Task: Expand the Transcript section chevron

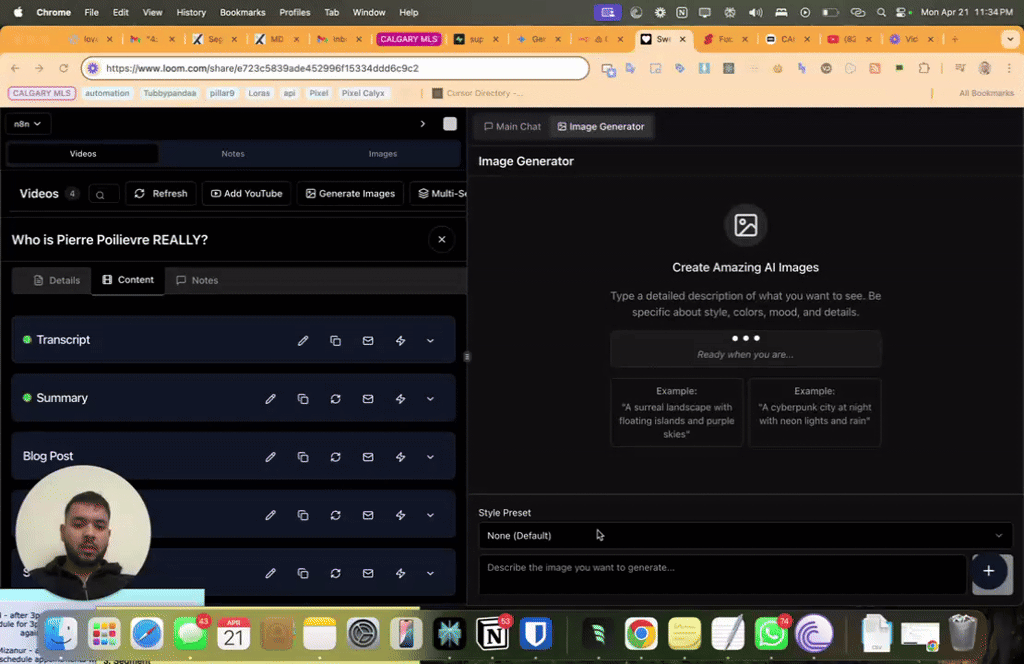Action: pos(430,341)
